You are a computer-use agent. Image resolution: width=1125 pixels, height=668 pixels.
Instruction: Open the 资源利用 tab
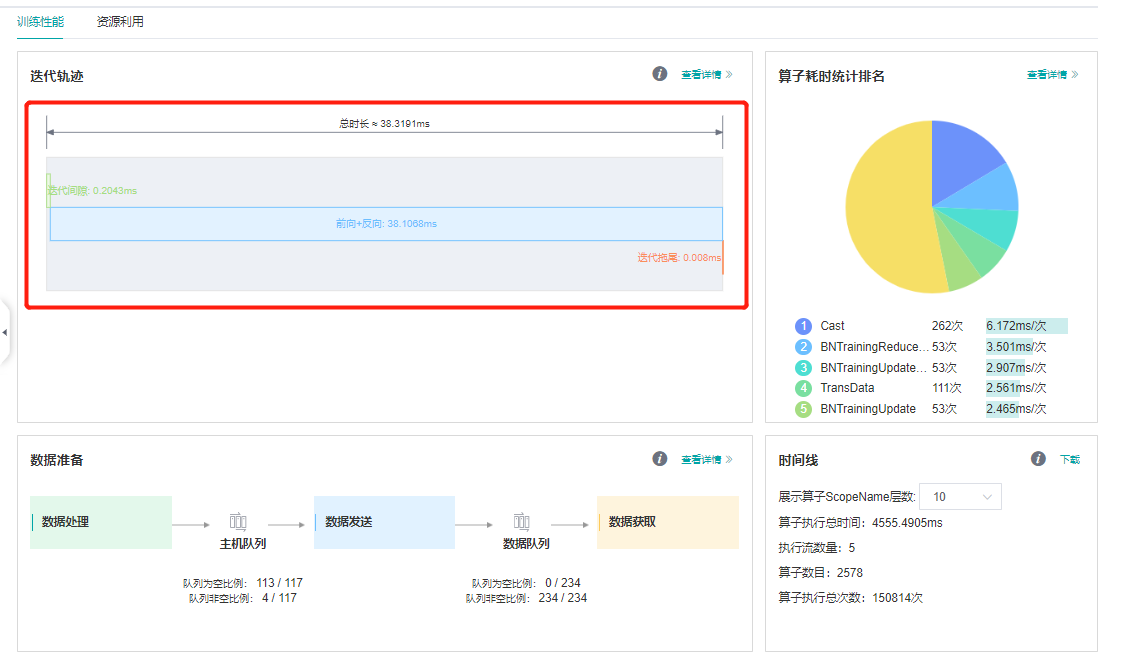pyautogui.click(x=120, y=21)
